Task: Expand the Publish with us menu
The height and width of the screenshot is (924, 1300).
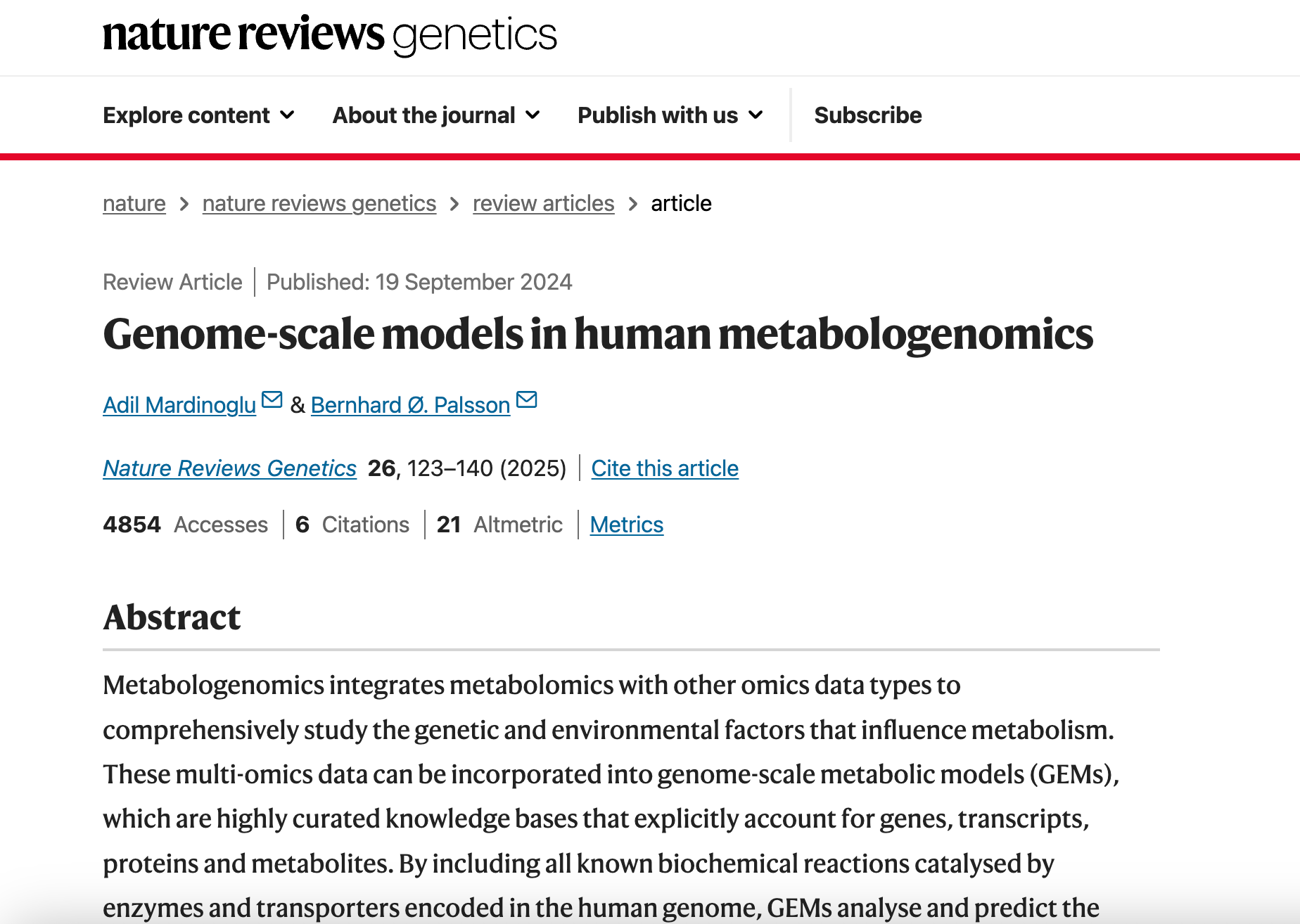Action: (x=670, y=115)
